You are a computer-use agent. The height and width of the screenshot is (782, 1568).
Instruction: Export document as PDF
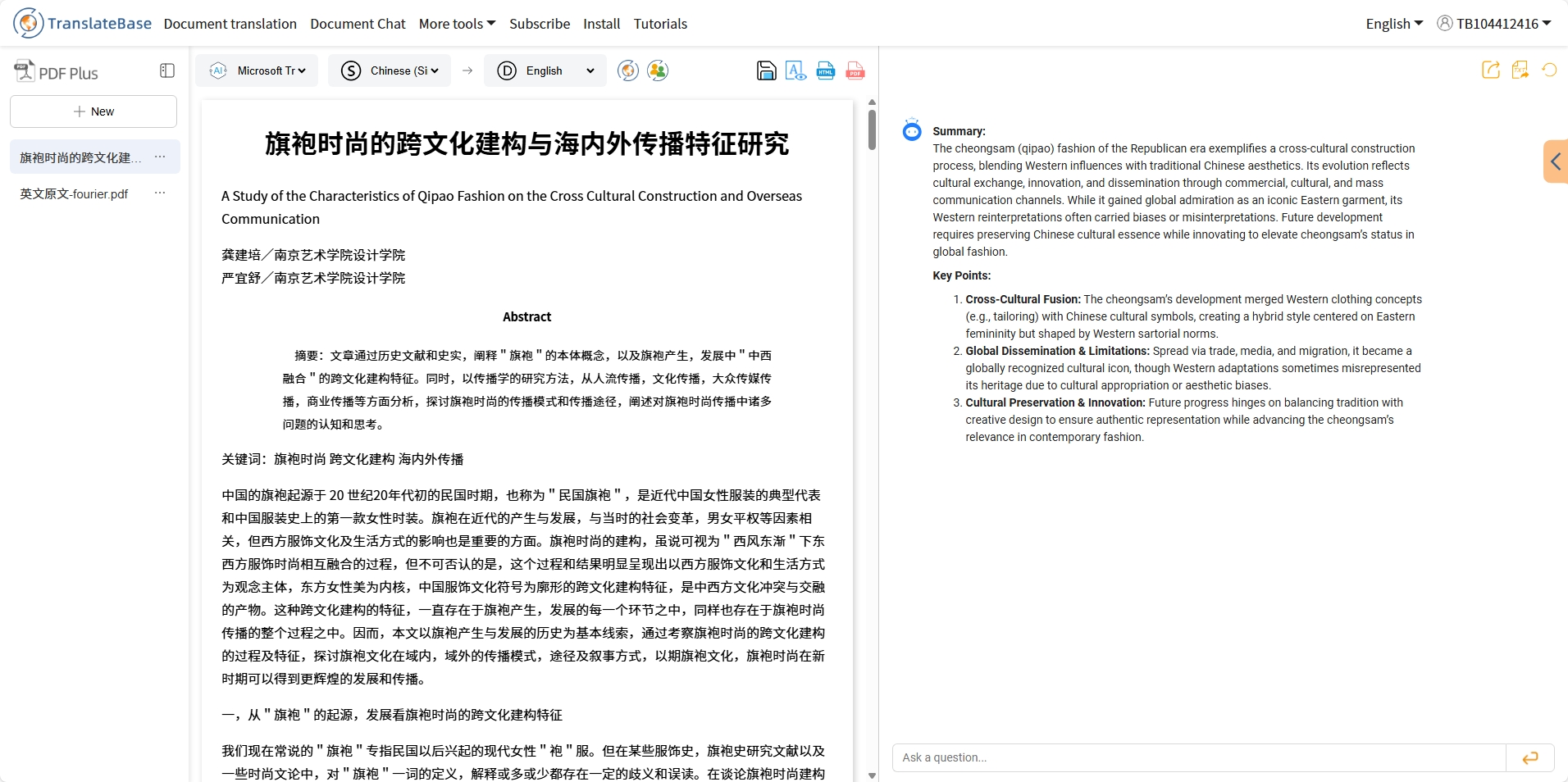click(x=855, y=70)
